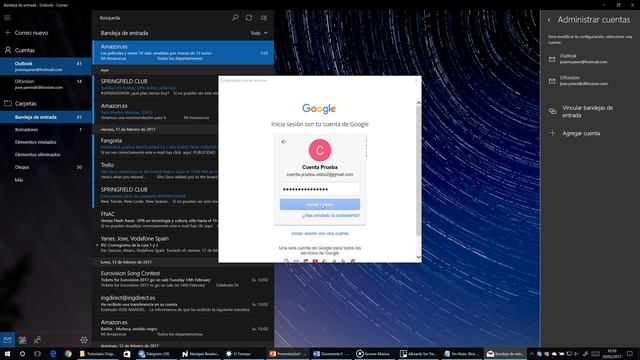Screen dimensions: 640x360
Task: Open forgotten password link
Action: 331,216
